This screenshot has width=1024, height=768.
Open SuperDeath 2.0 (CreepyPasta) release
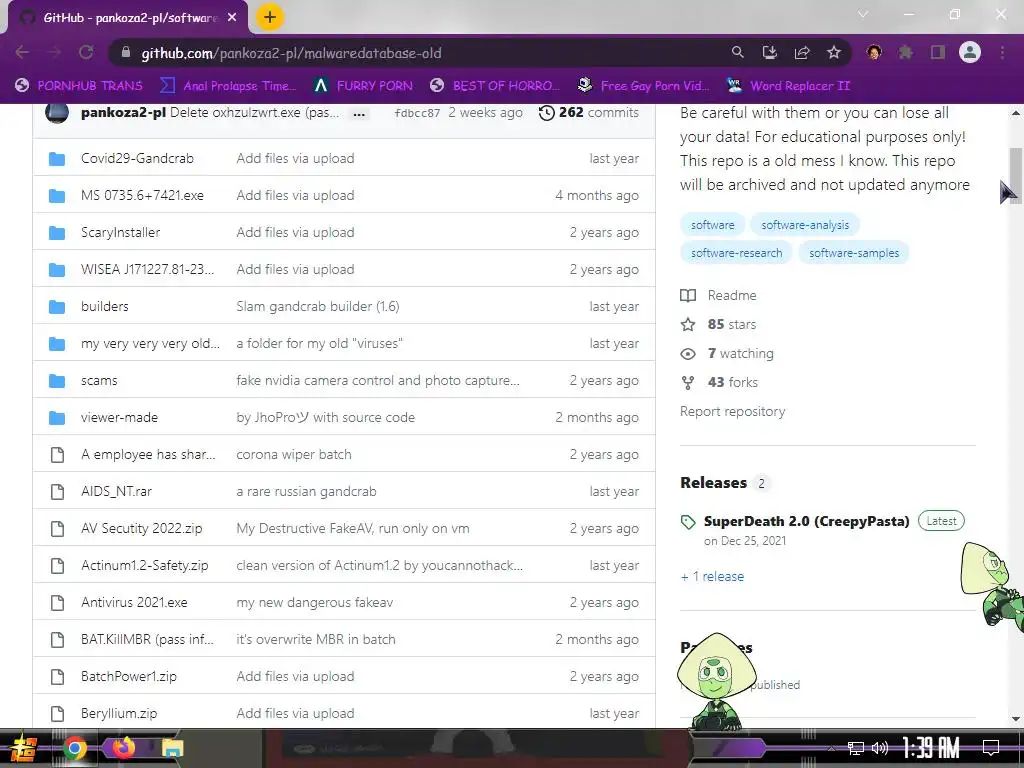click(x=807, y=521)
